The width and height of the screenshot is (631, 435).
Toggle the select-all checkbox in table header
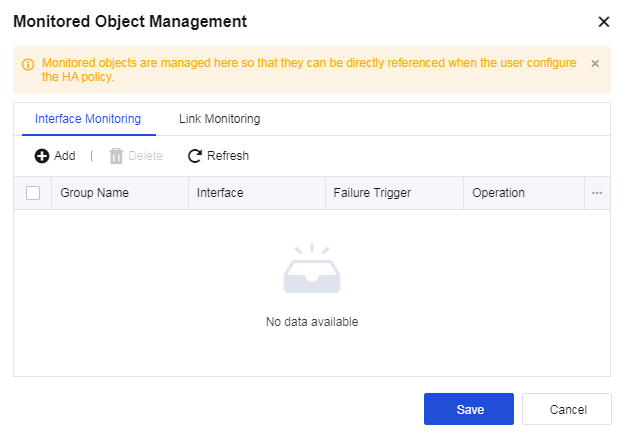(33, 193)
